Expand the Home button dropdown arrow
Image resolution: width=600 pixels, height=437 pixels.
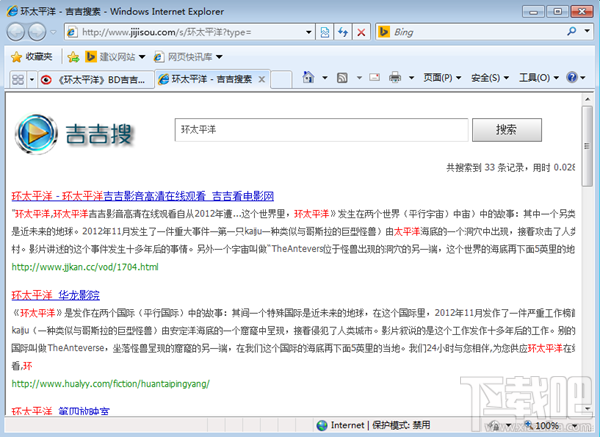(x=325, y=78)
